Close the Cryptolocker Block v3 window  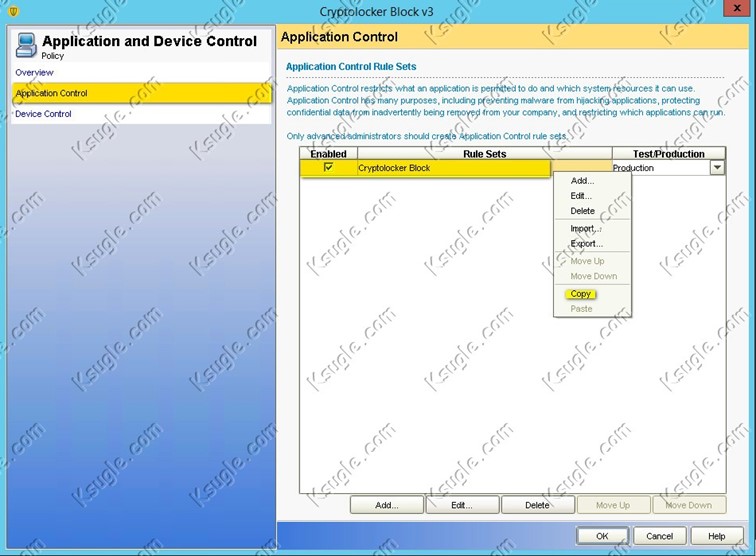[737, 8]
